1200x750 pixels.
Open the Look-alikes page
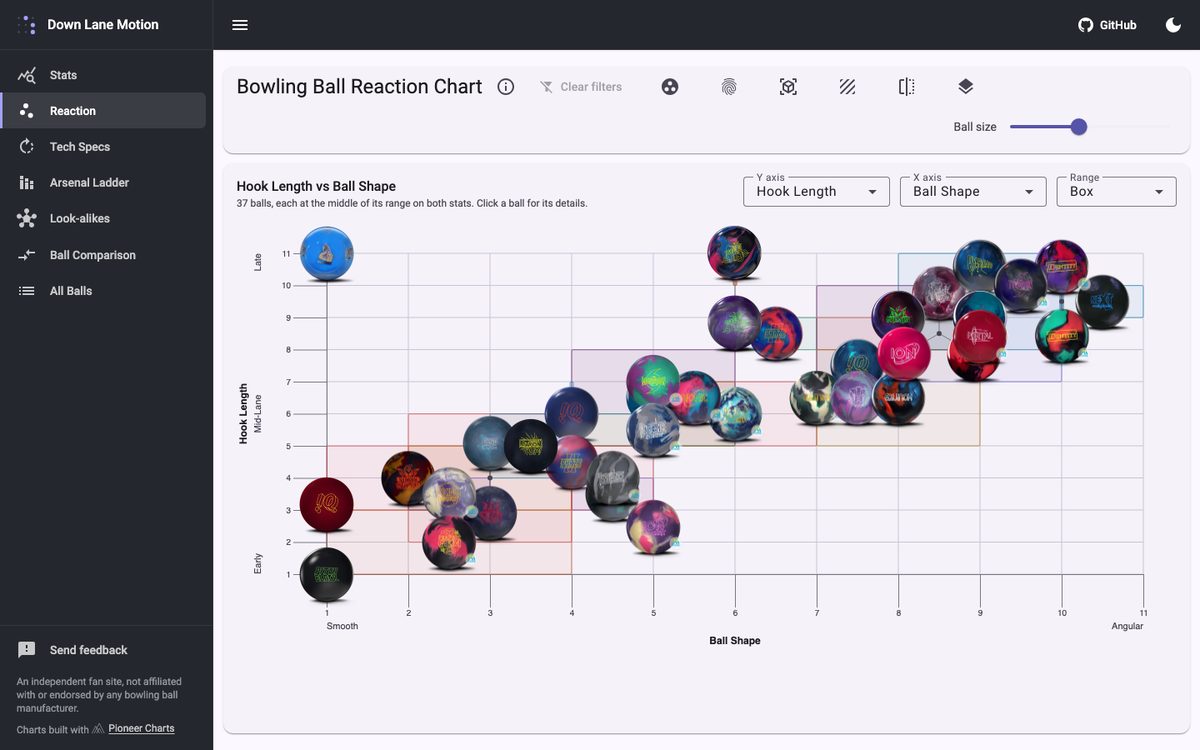pos(104,219)
